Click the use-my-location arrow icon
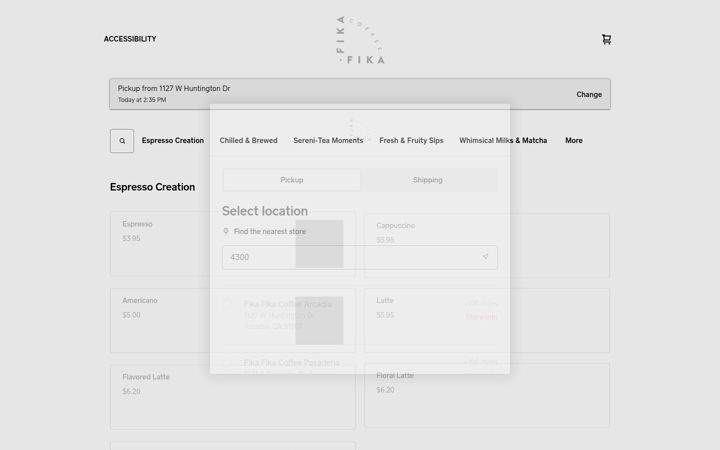This screenshot has height=450, width=720. click(x=485, y=257)
